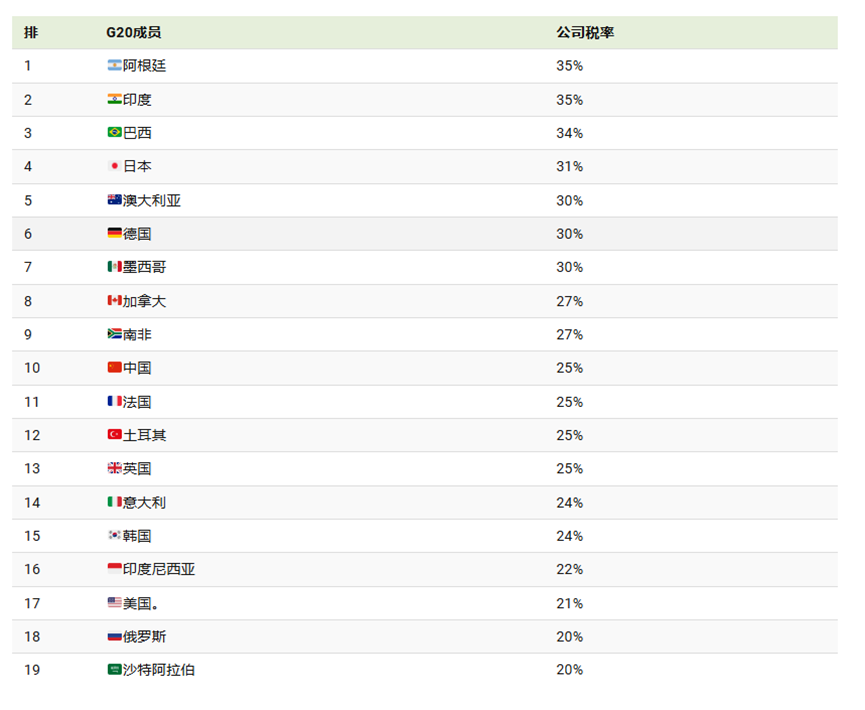Select the G20成员 column header

pos(134,33)
